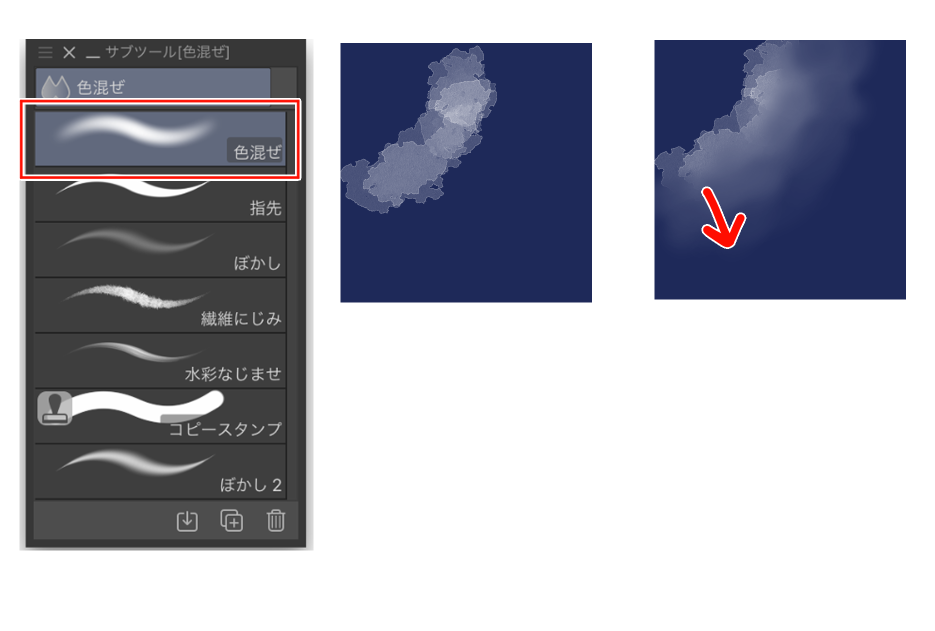Select the ぼかし 2 sub tool
The height and width of the screenshot is (631, 935).
click(160, 471)
